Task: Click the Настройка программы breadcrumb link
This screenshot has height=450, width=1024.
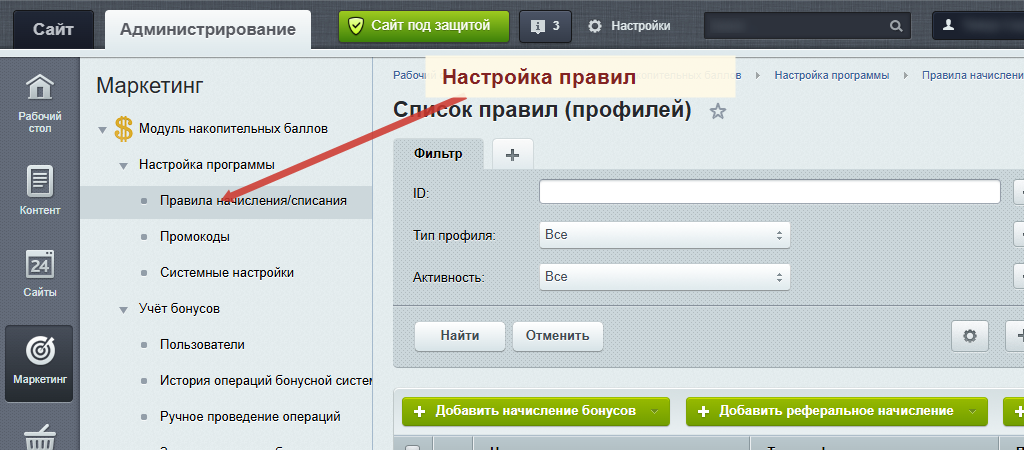Action: click(x=831, y=75)
